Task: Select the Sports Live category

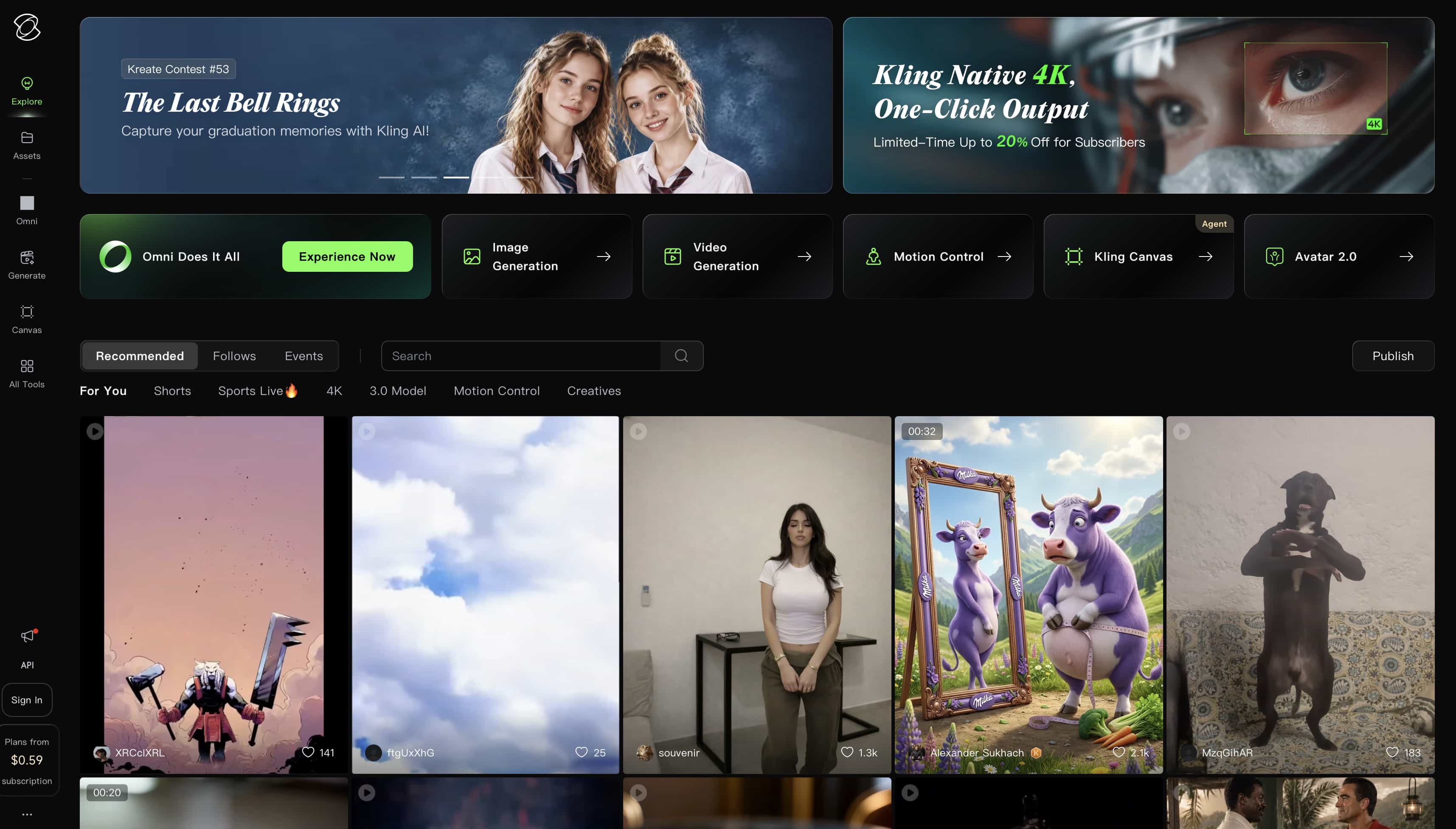Action: click(258, 391)
